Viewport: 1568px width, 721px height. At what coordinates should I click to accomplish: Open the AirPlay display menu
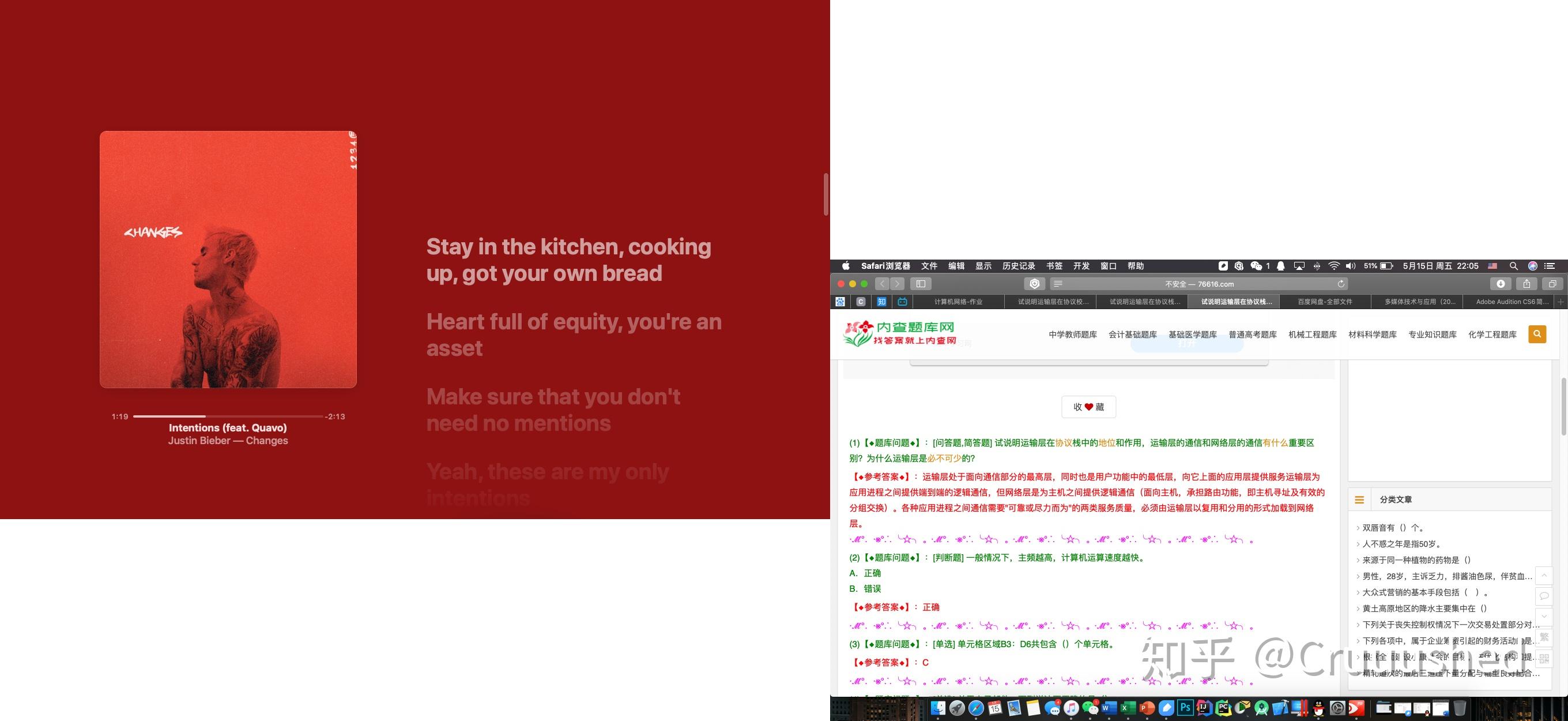(x=1299, y=266)
